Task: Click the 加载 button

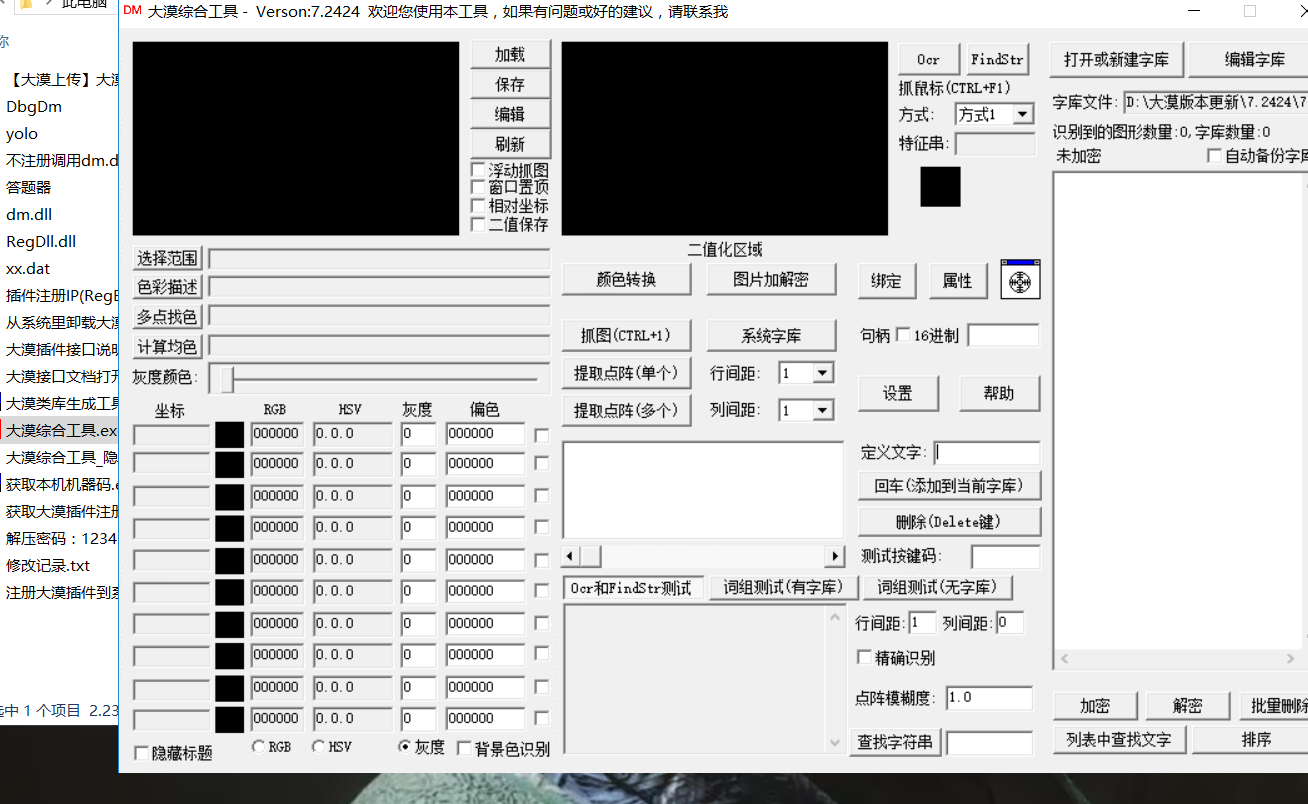Action: pyautogui.click(x=510, y=55)
